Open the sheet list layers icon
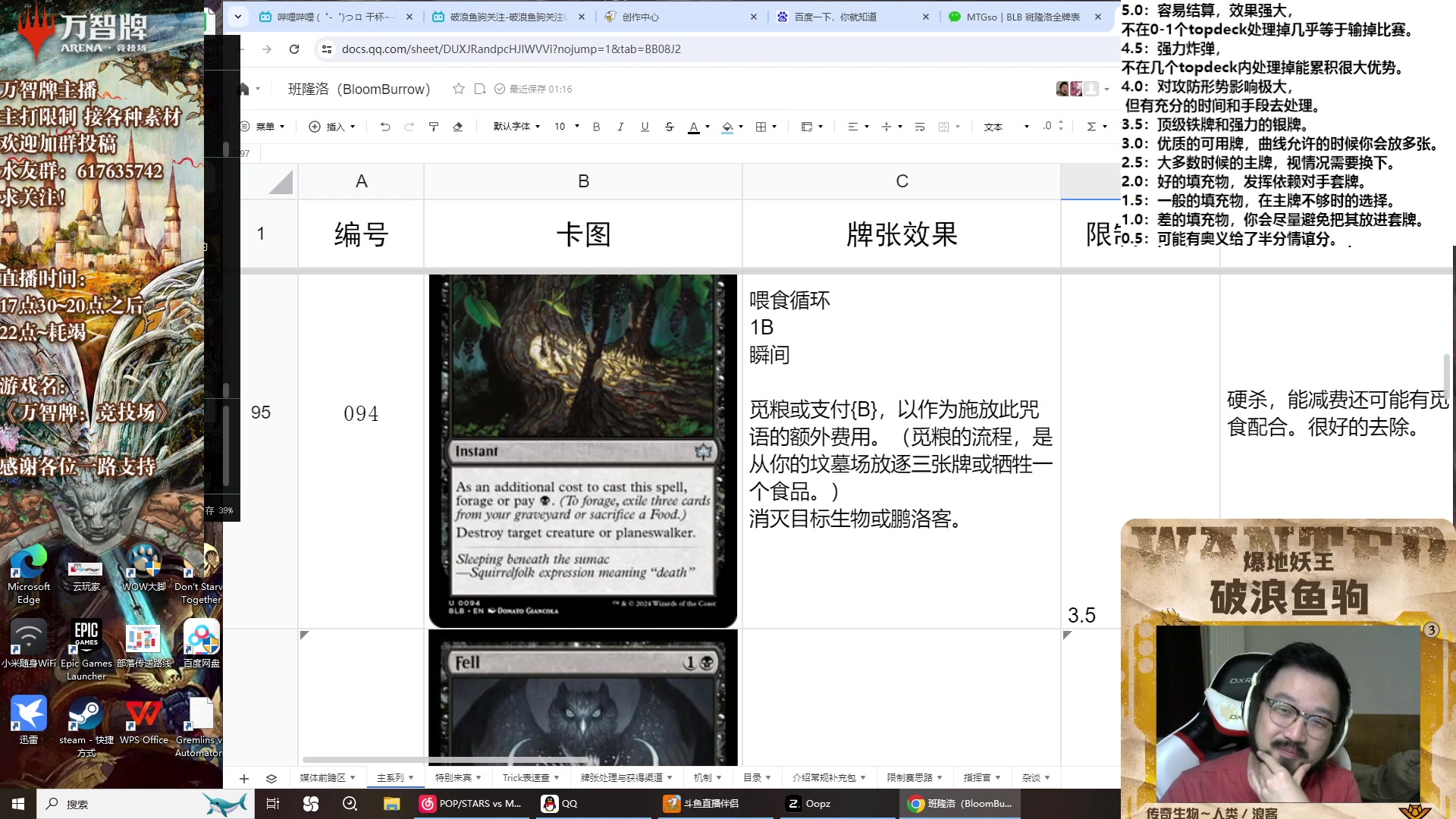The width and height of the screenshot is (1456, 819). click(x=271, y=778)
